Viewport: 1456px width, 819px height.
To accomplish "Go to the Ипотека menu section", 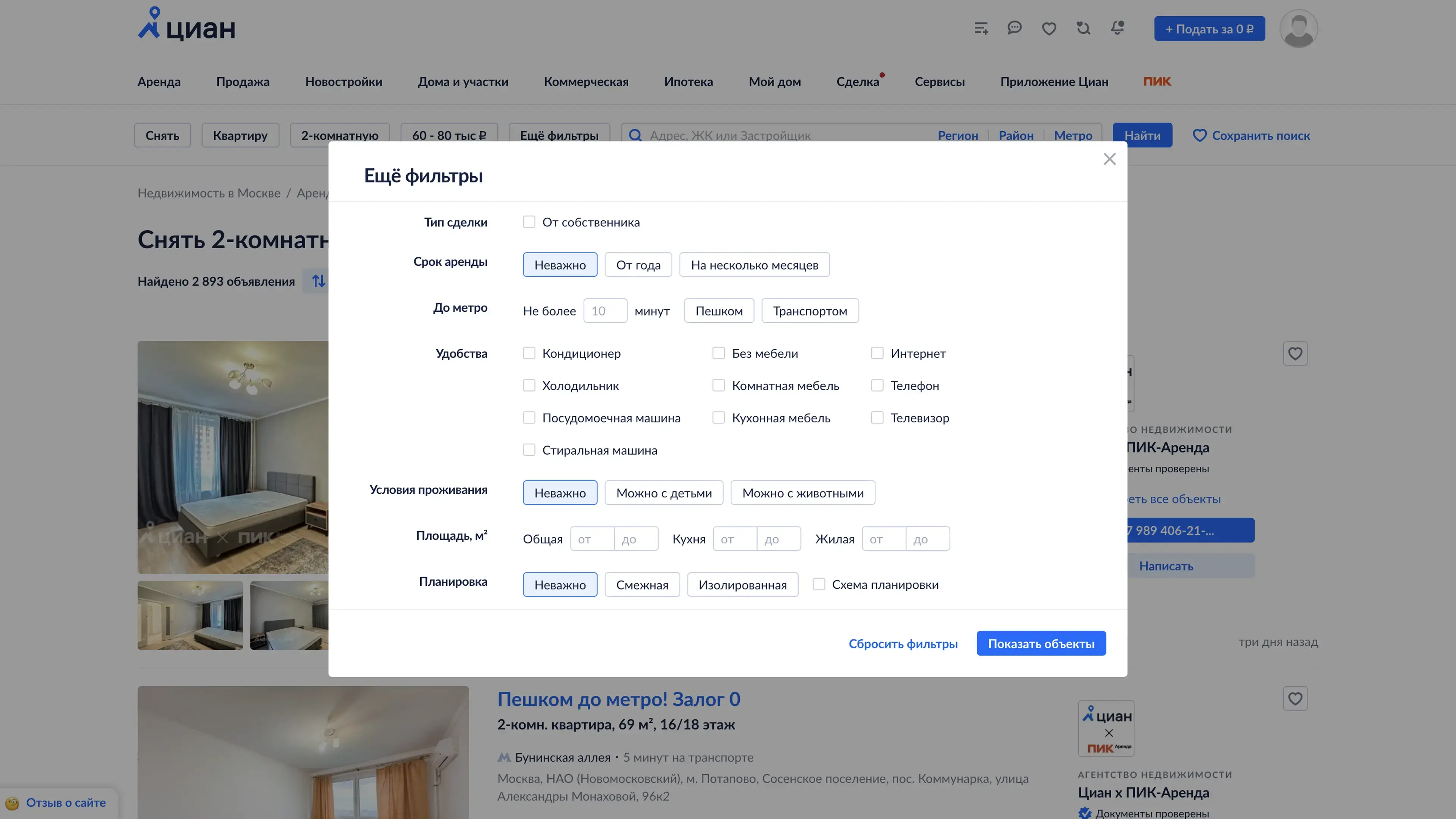I will pyautogui.click(x=689, y=82).
